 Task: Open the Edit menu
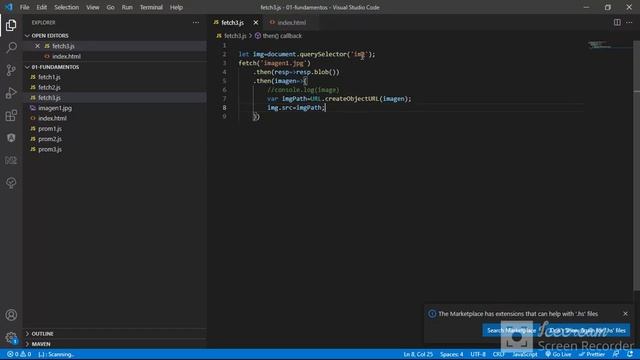42,7
